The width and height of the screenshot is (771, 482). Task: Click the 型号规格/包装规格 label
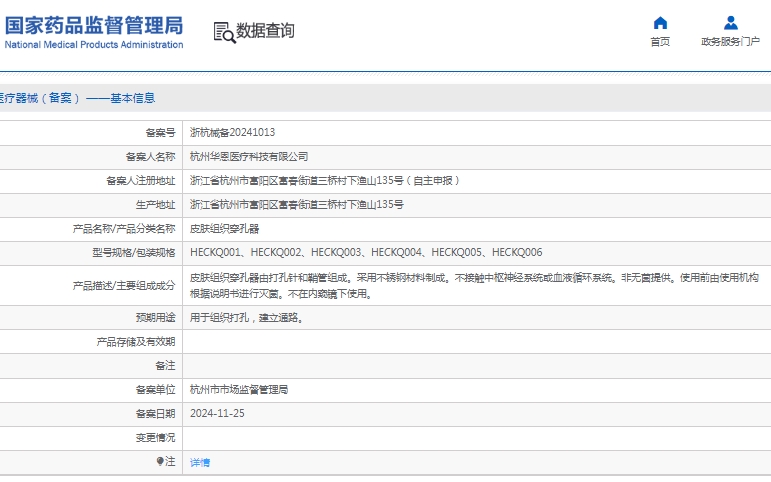[x=134, y=253]
